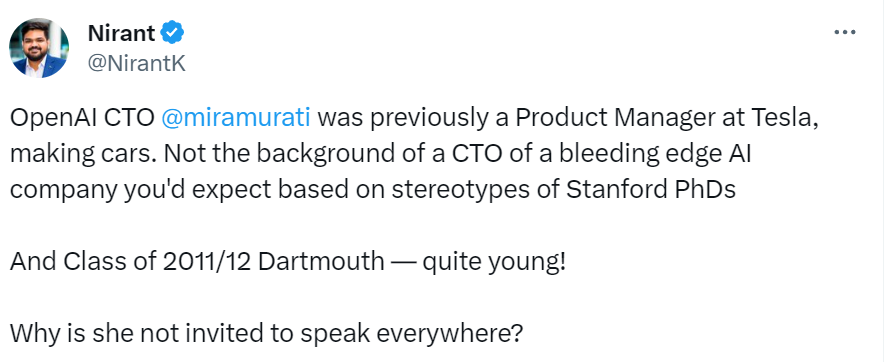Click the words "was previously a"
This screenshot has width=884, height=362.
click(413, 118)
